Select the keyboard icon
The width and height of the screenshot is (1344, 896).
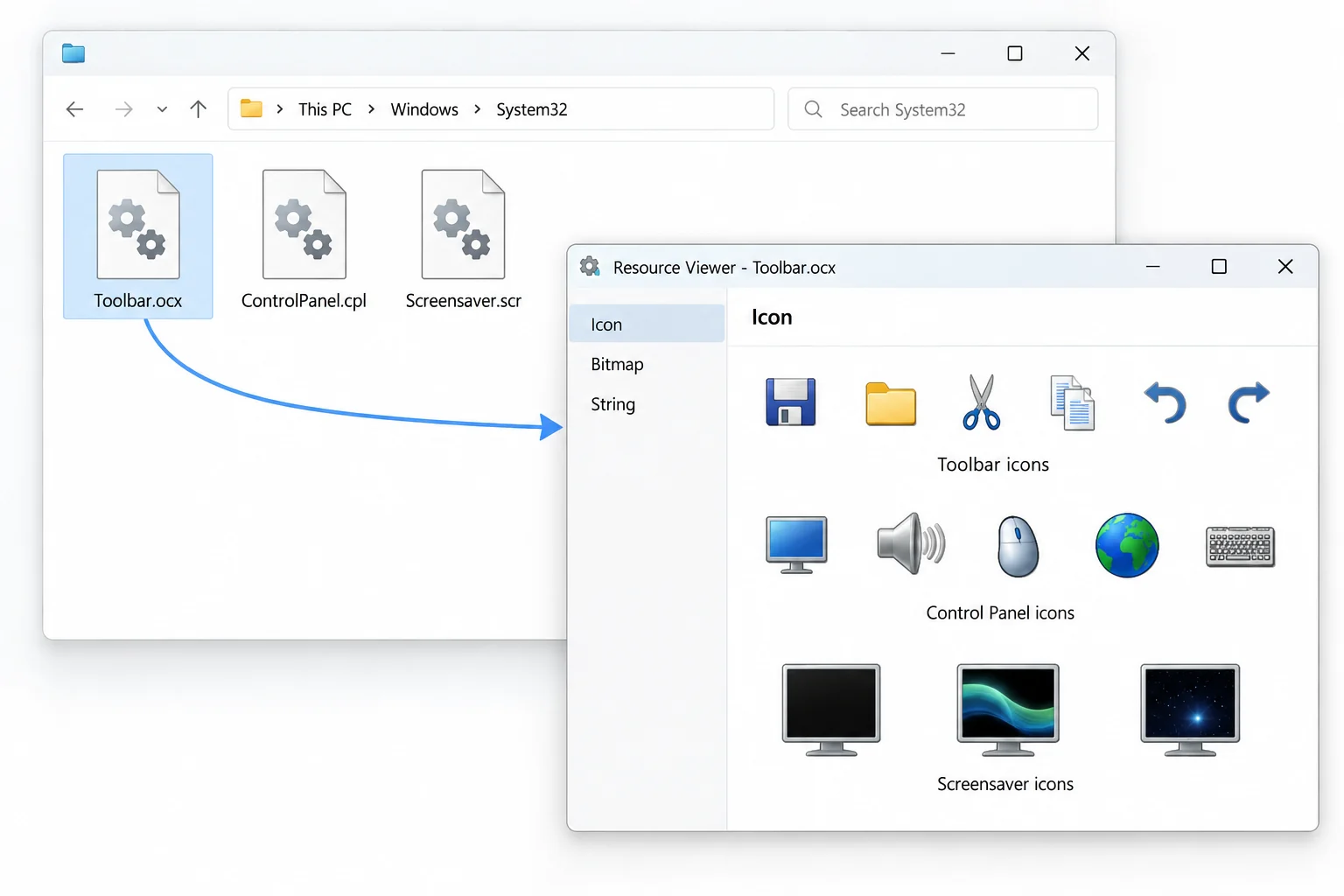pos(1240,547)
